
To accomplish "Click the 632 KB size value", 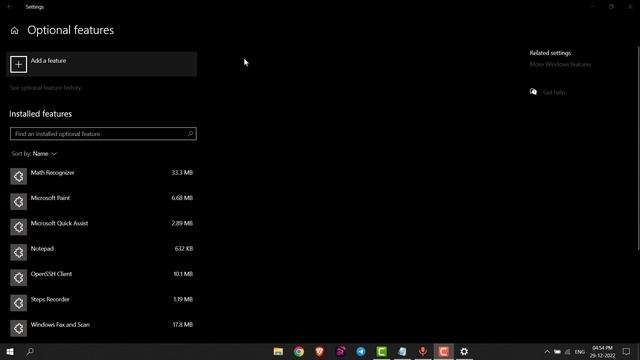I will (184, 249).
